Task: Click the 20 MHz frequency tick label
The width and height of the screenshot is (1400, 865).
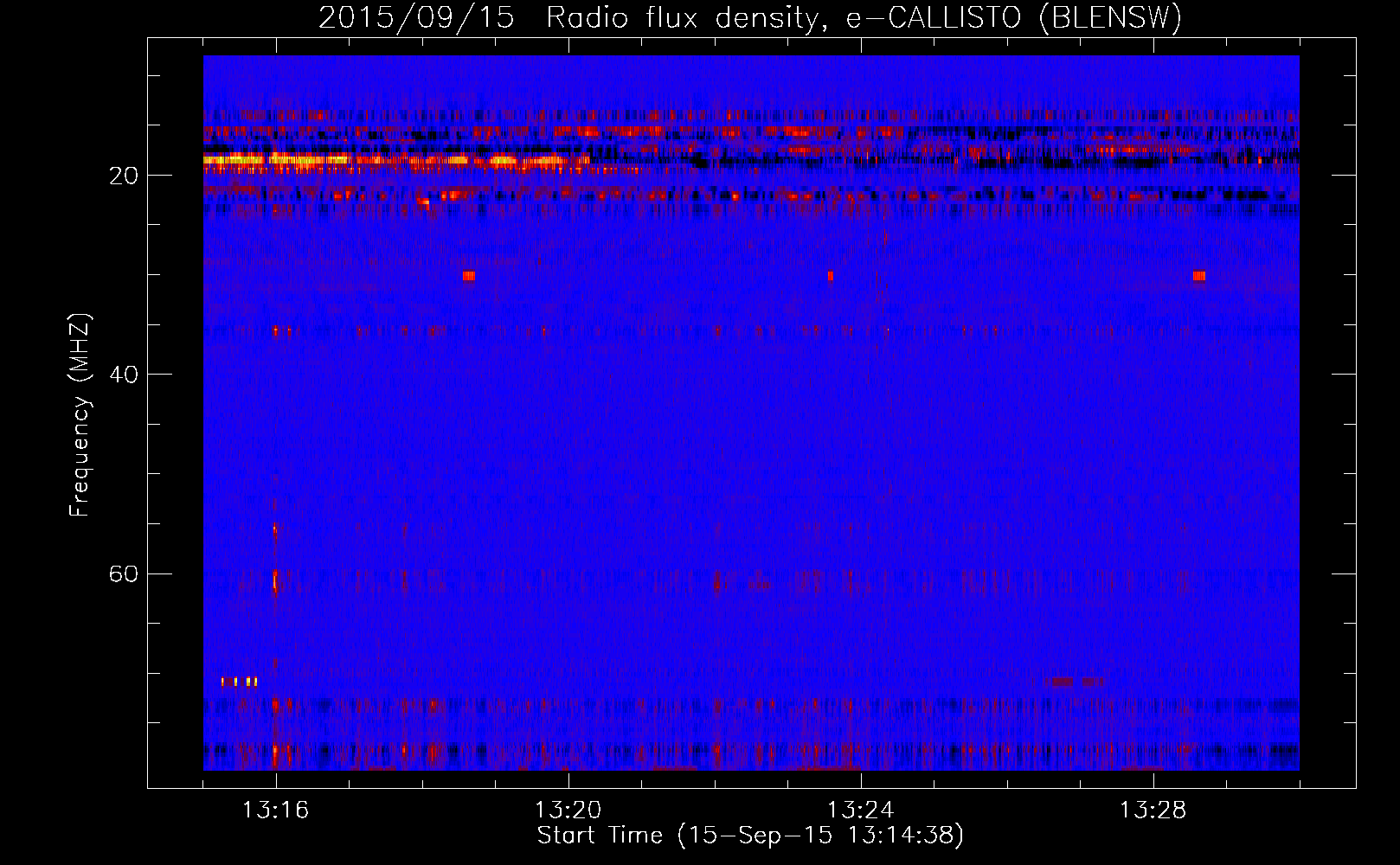Action: coord(123,176)
